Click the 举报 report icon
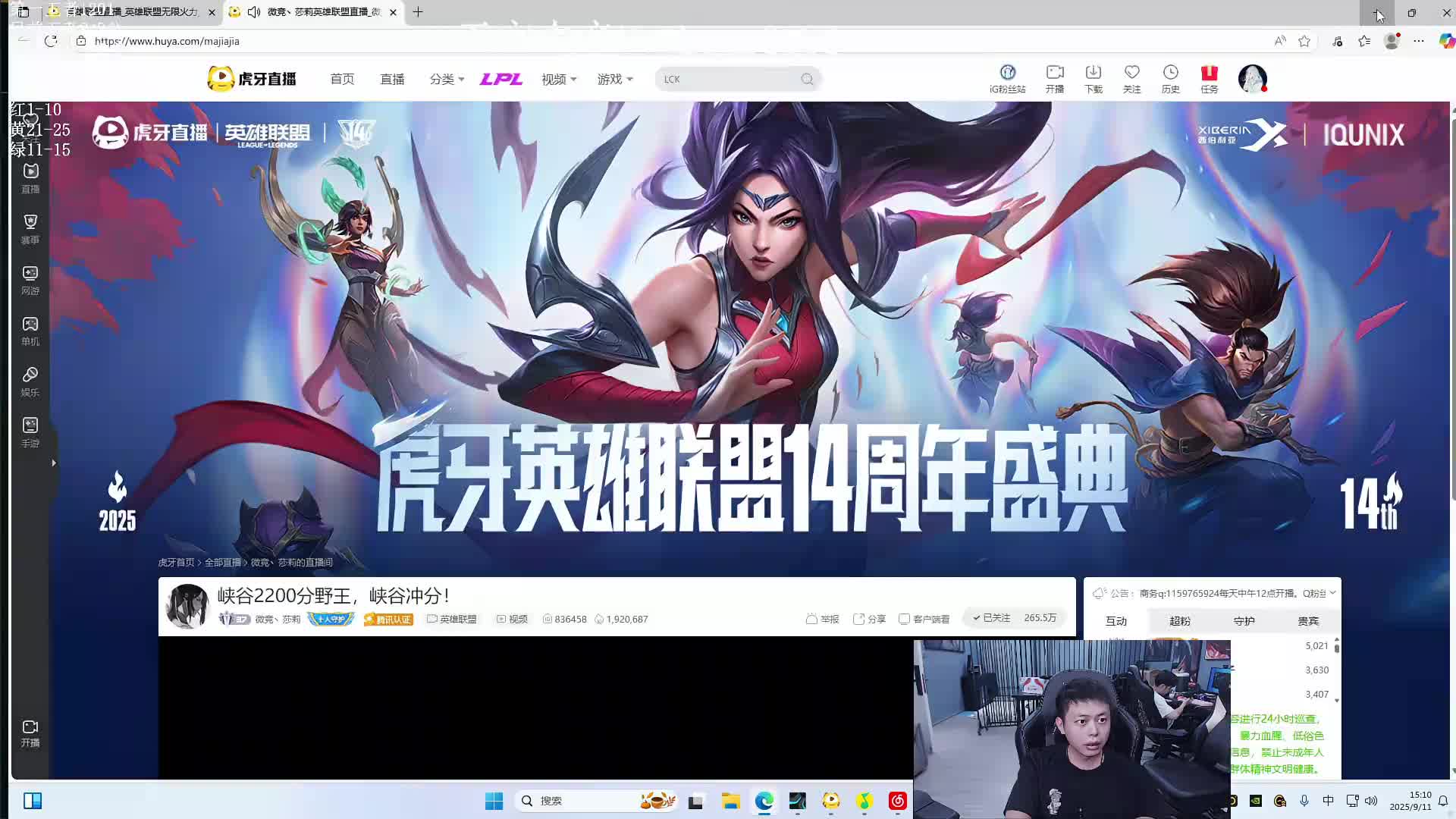This screenshot has width=1456, height=819. tap(823, 619)
